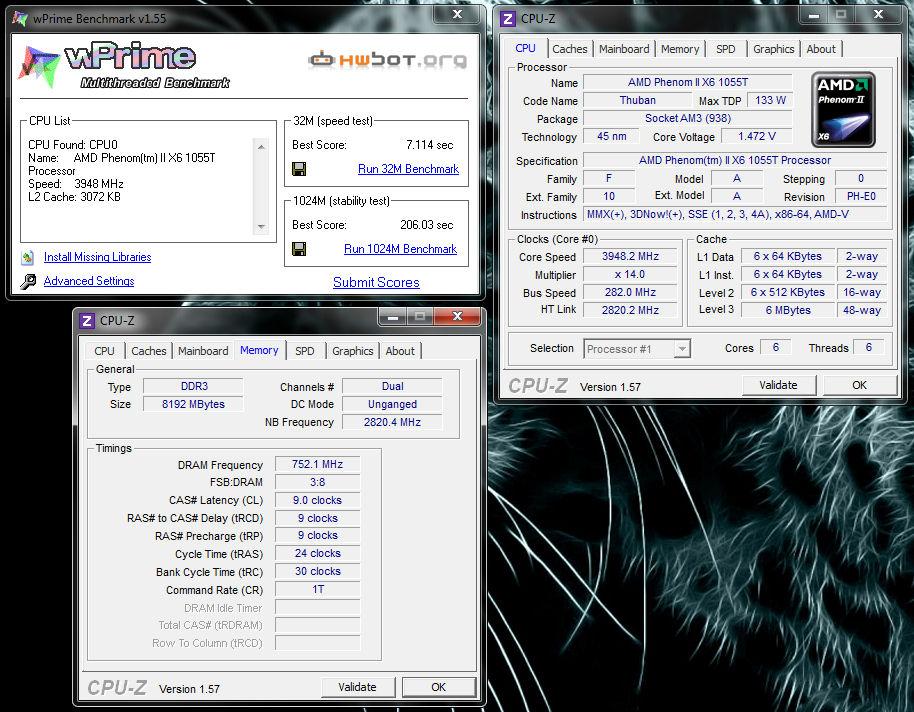The width and height of the screenshot is (914, 712).
Task: Switch to Caches tab in Memory CPU-Z window
Action: click(149, 351)
